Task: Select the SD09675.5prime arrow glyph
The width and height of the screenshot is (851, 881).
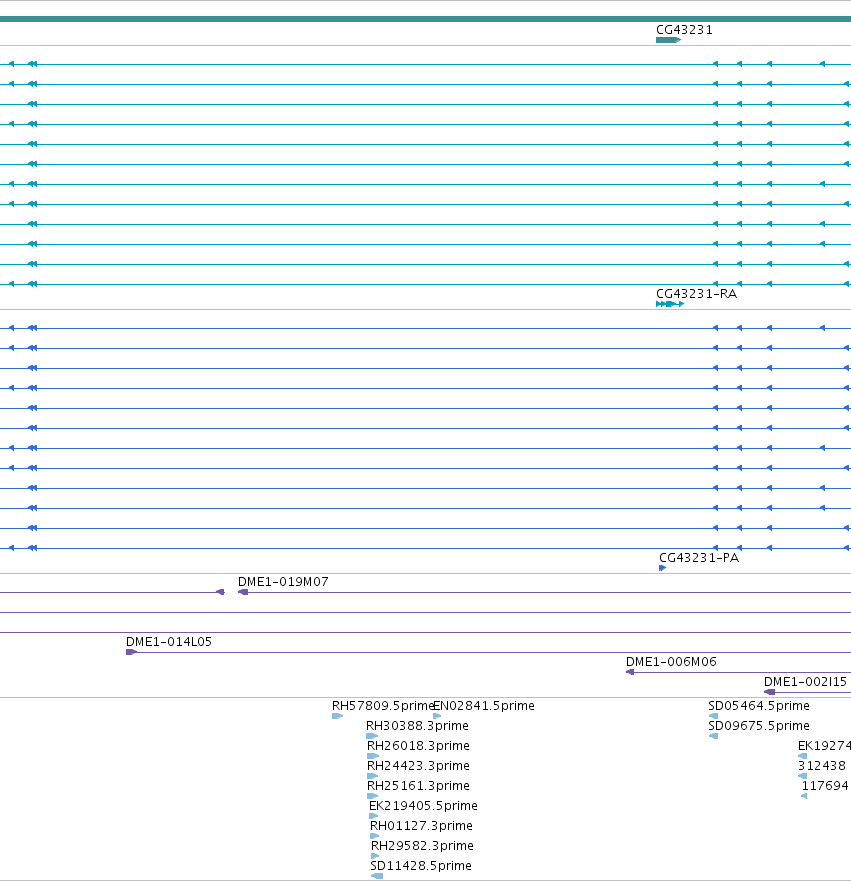Action: 713,736
